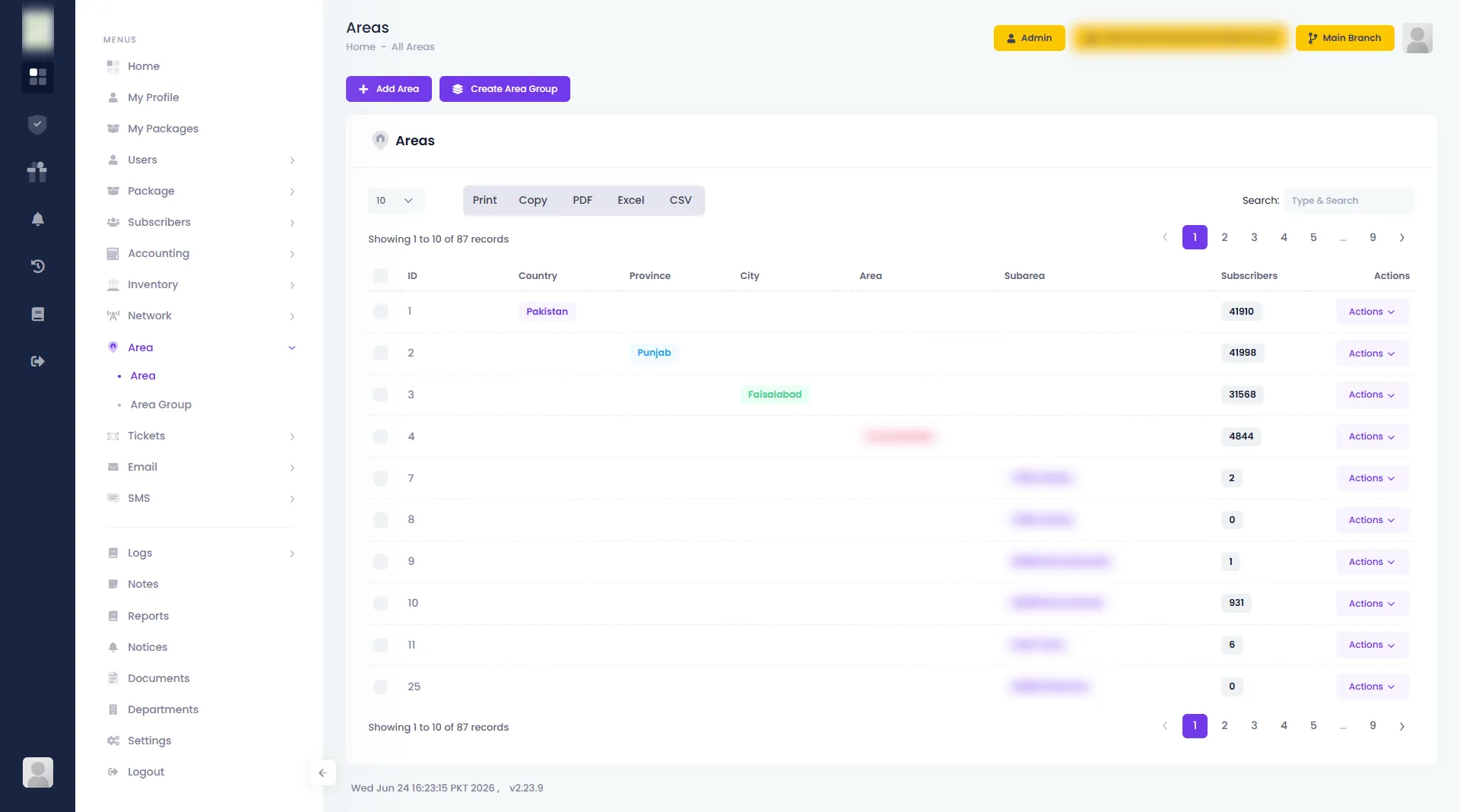Click the Areas location pin icon in card header
The image size is (1460, 812).
coord(380,140)
